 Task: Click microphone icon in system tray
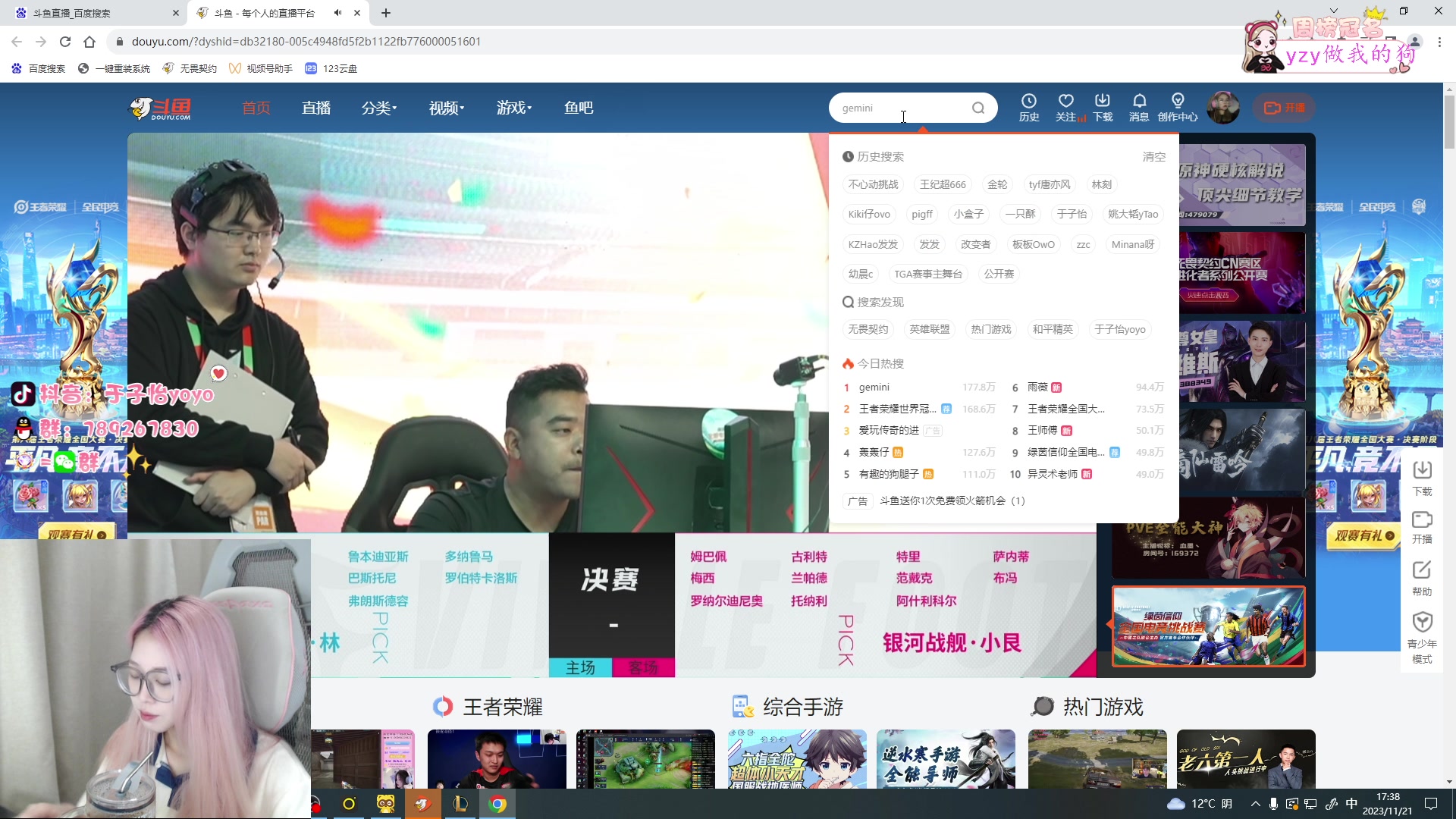[1274, 804]
